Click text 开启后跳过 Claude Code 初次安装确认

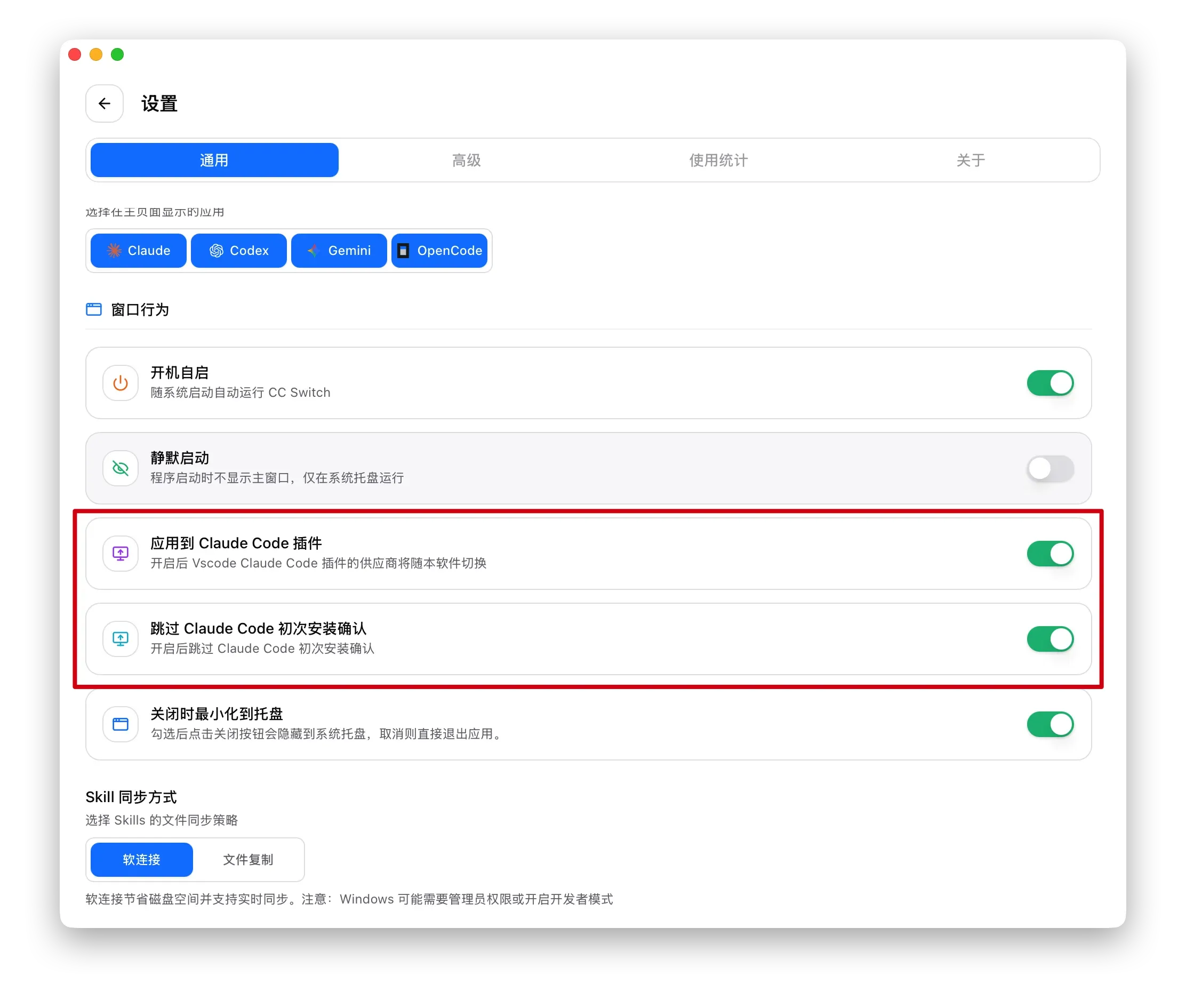(262, 649)
